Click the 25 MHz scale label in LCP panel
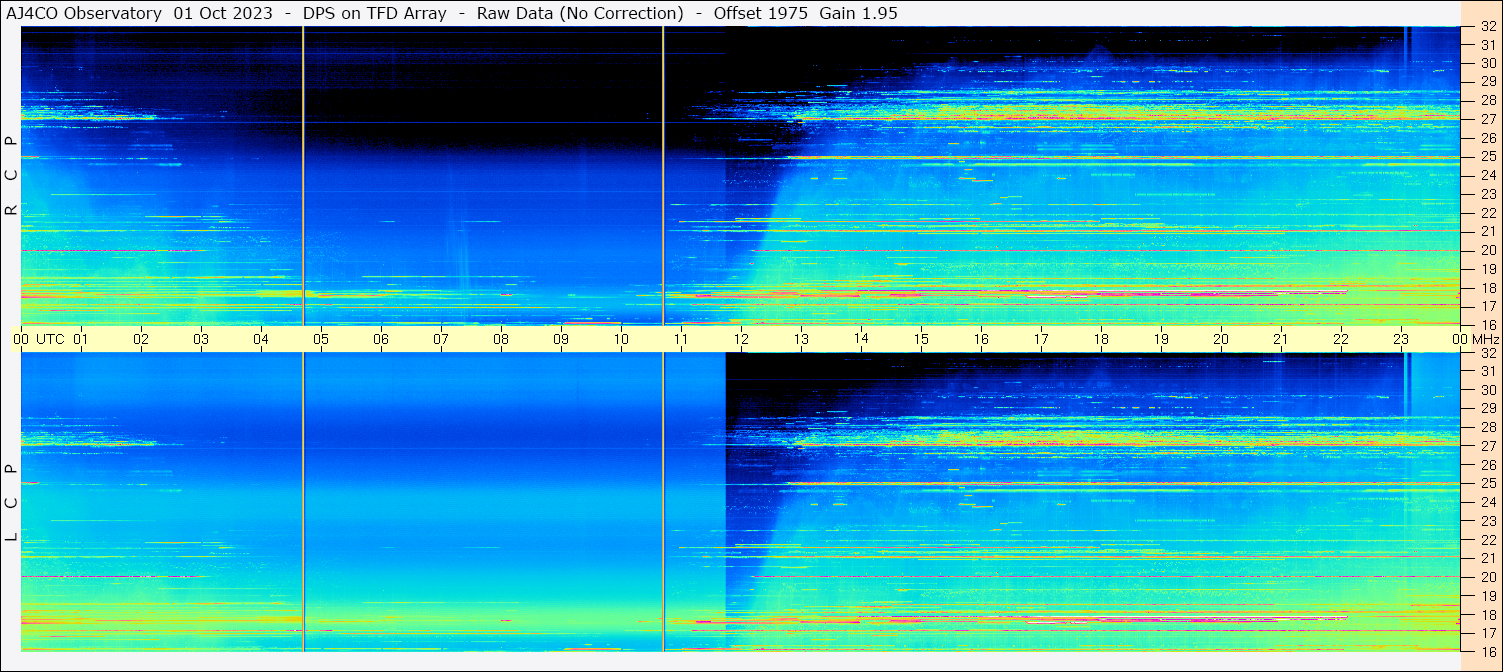The image size is (1503, 672). click(1487, 484)
